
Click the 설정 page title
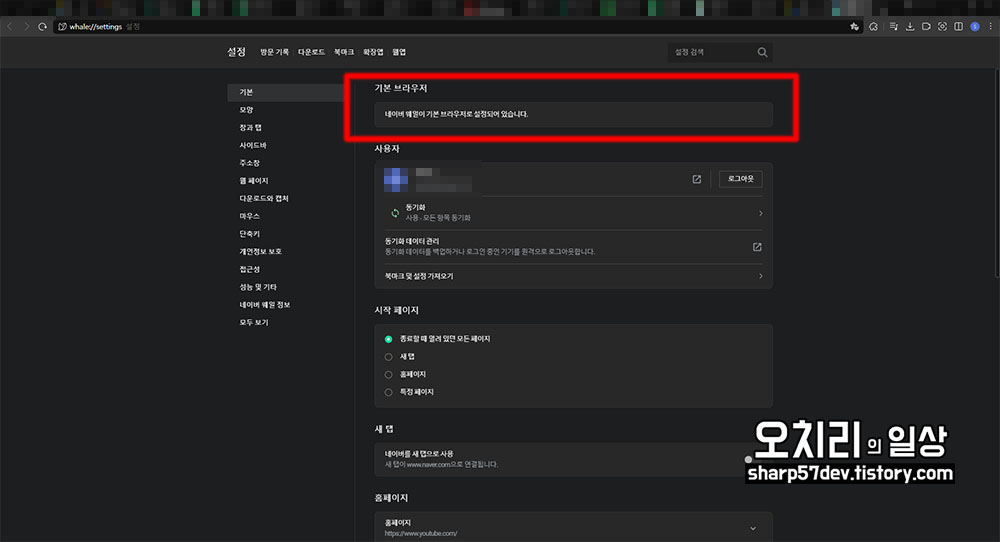(237, 52)
